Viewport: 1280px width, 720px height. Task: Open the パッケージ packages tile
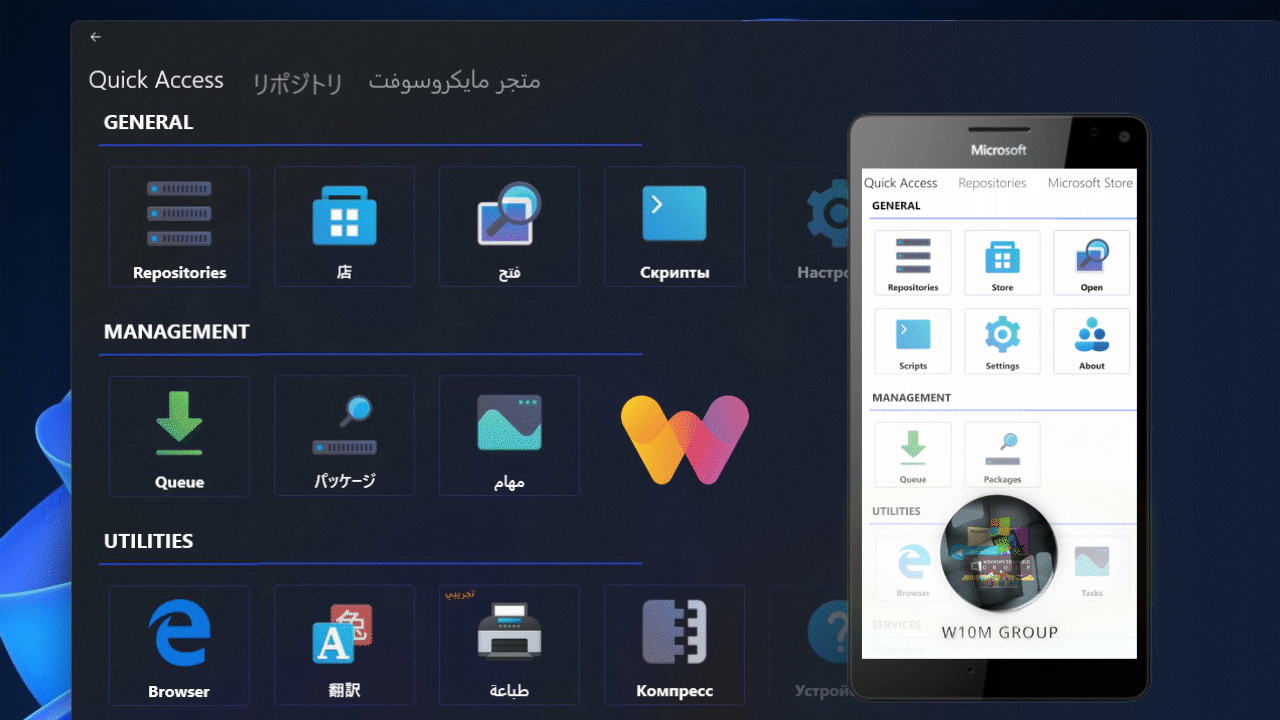tap(344, 436)
